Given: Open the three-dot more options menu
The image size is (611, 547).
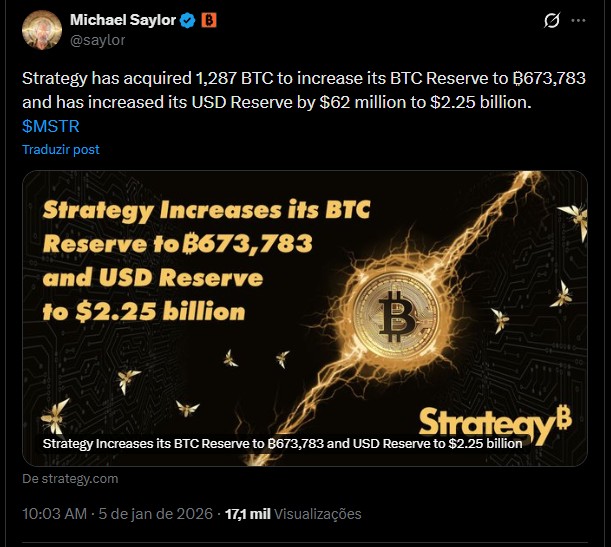Looking at the screenshot, I should click(x=578, y=21).
